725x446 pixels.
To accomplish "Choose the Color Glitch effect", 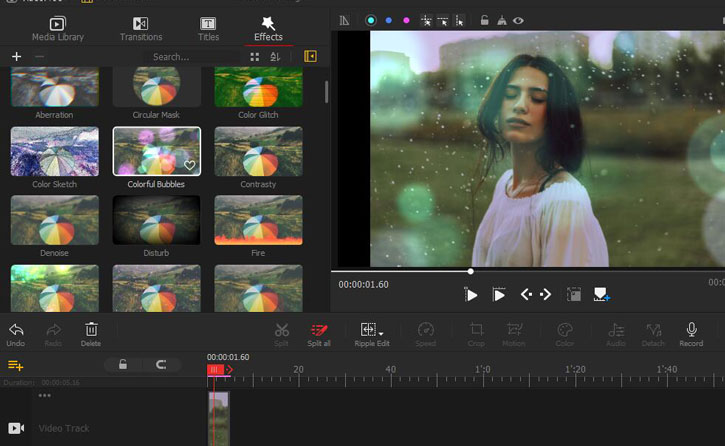I will (258, 87).
